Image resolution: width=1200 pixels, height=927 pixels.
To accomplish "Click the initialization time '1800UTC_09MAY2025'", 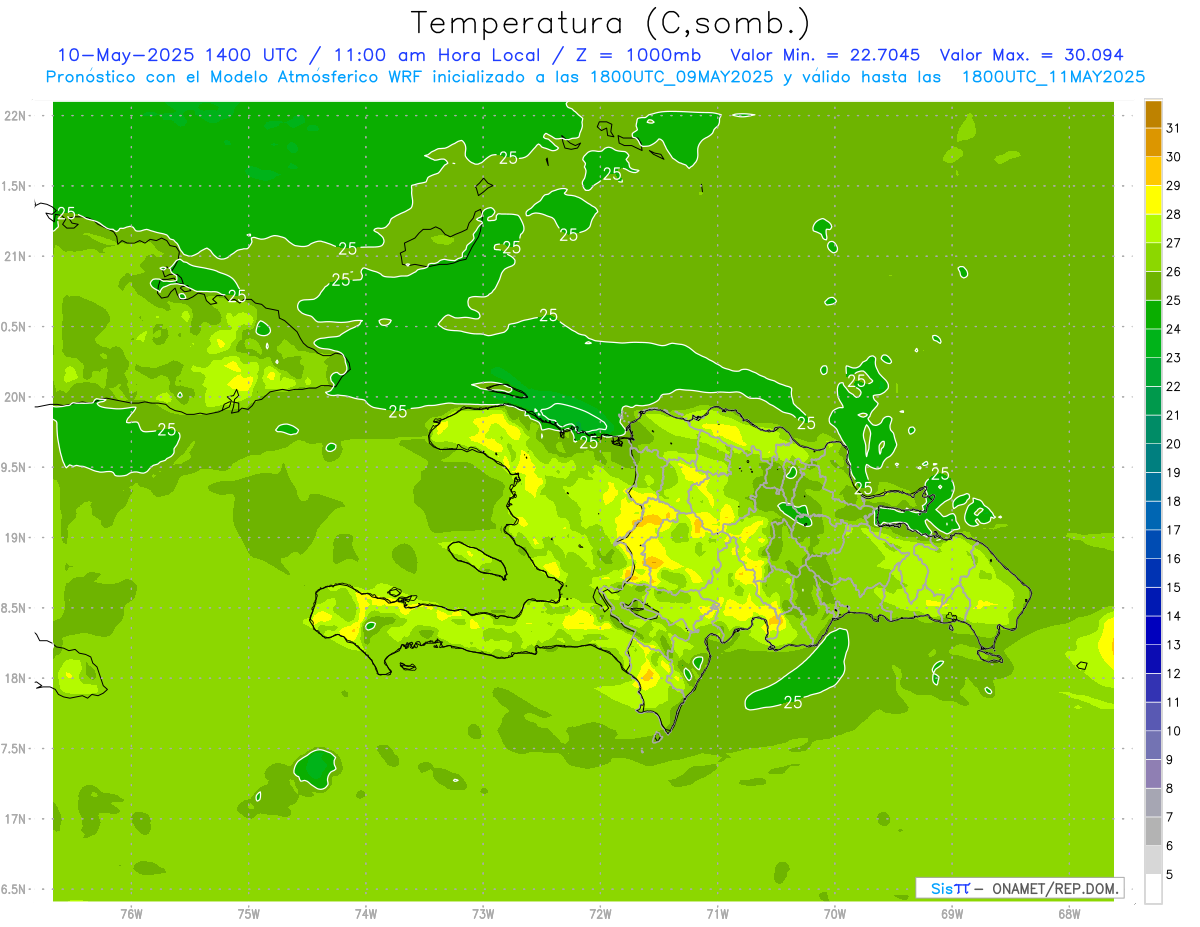I will pyautogui.click(x=680, y=76).
